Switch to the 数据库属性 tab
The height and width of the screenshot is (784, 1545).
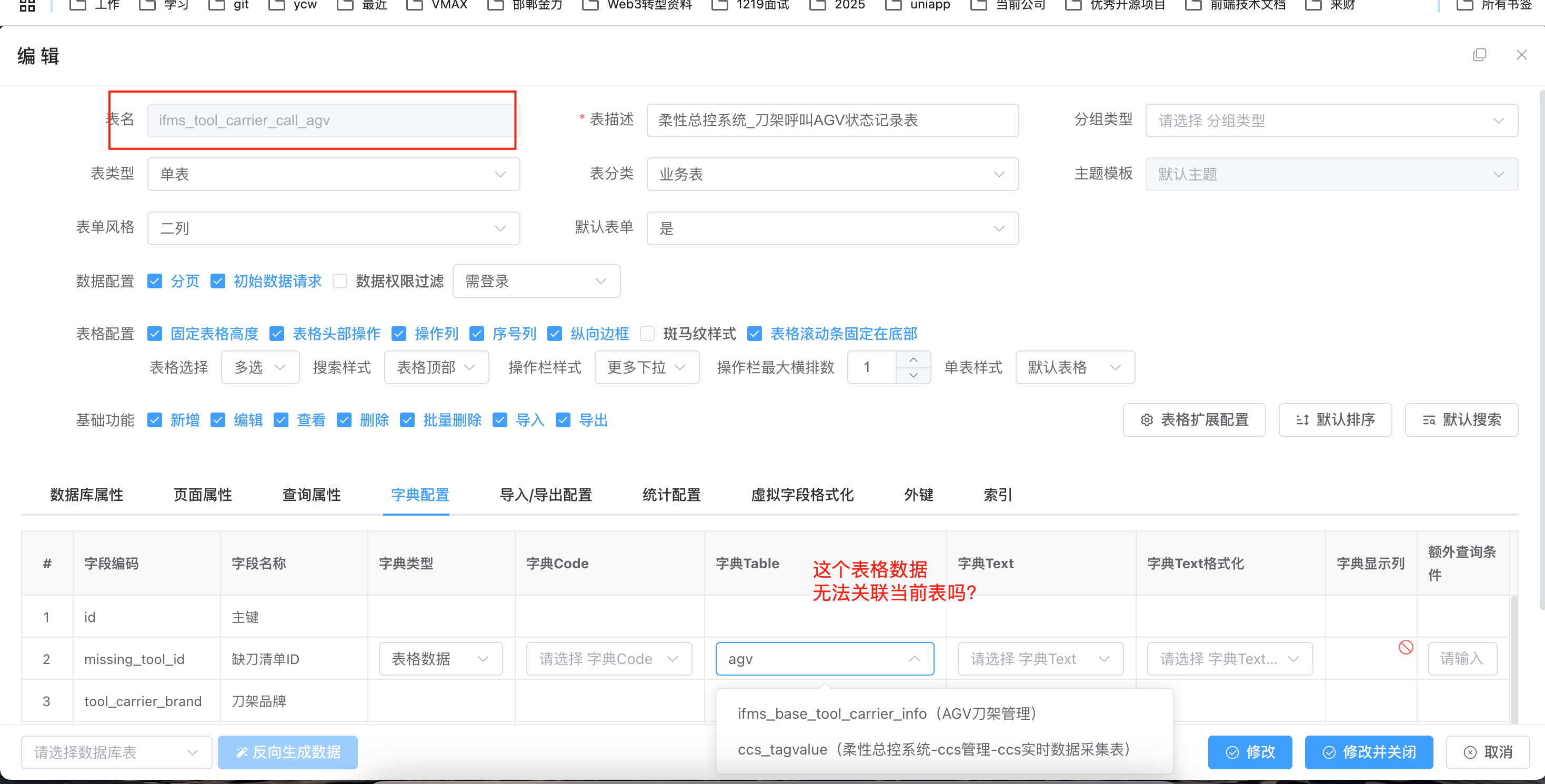(86, 495)
